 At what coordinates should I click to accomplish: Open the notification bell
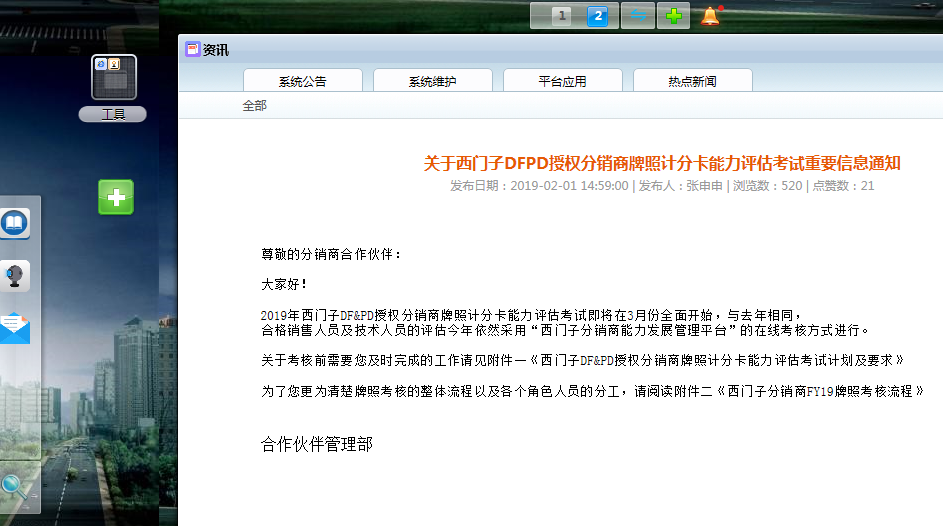point(710,16)
